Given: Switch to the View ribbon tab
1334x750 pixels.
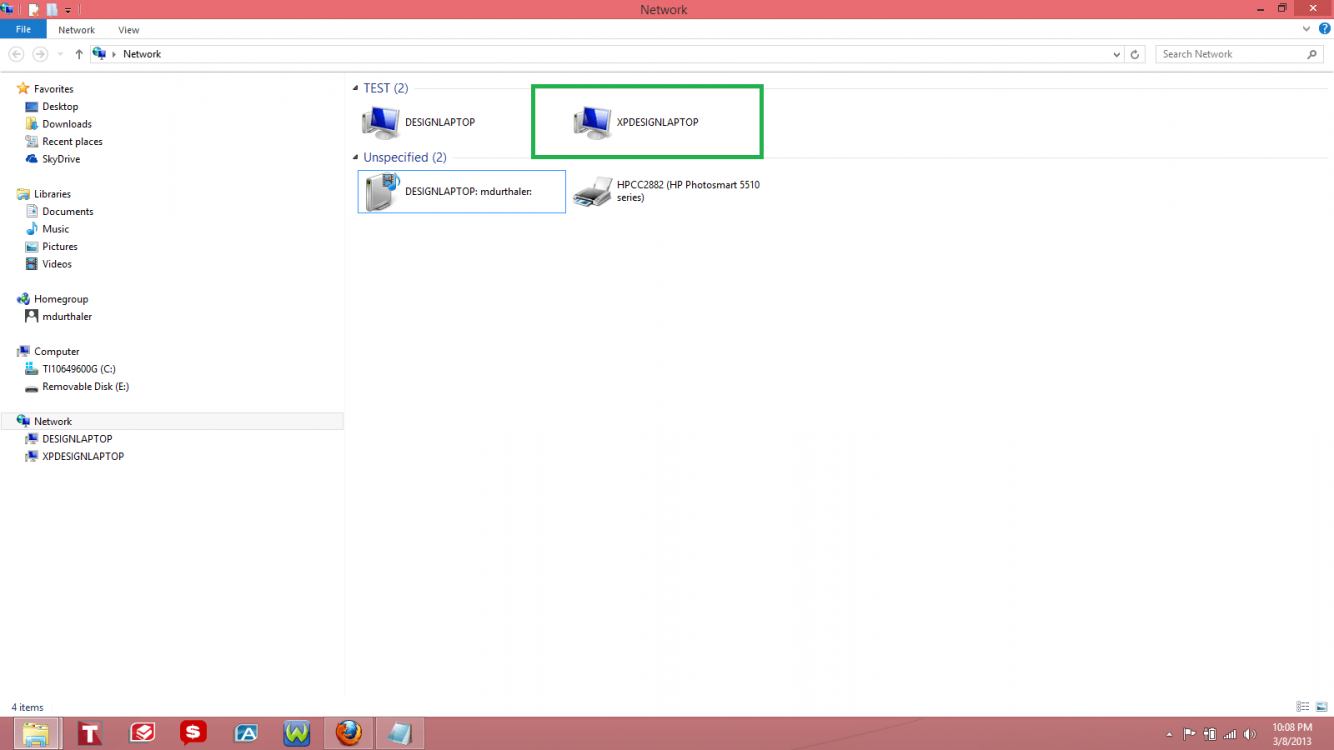Looking at the screenshot, I should [128, 30].
